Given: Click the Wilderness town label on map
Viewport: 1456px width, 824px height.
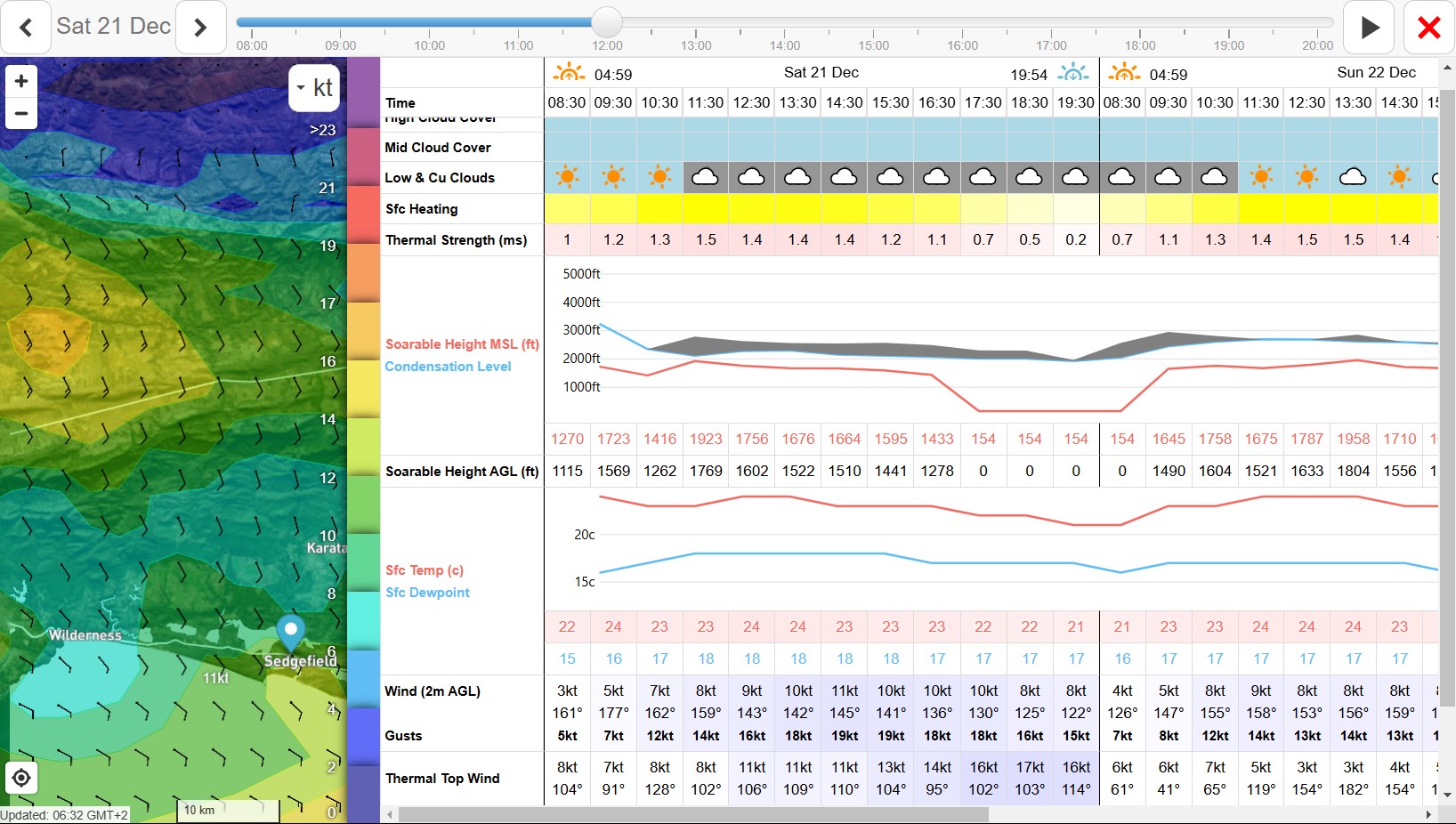Looking at the screenshot, I should click(85, 635).
